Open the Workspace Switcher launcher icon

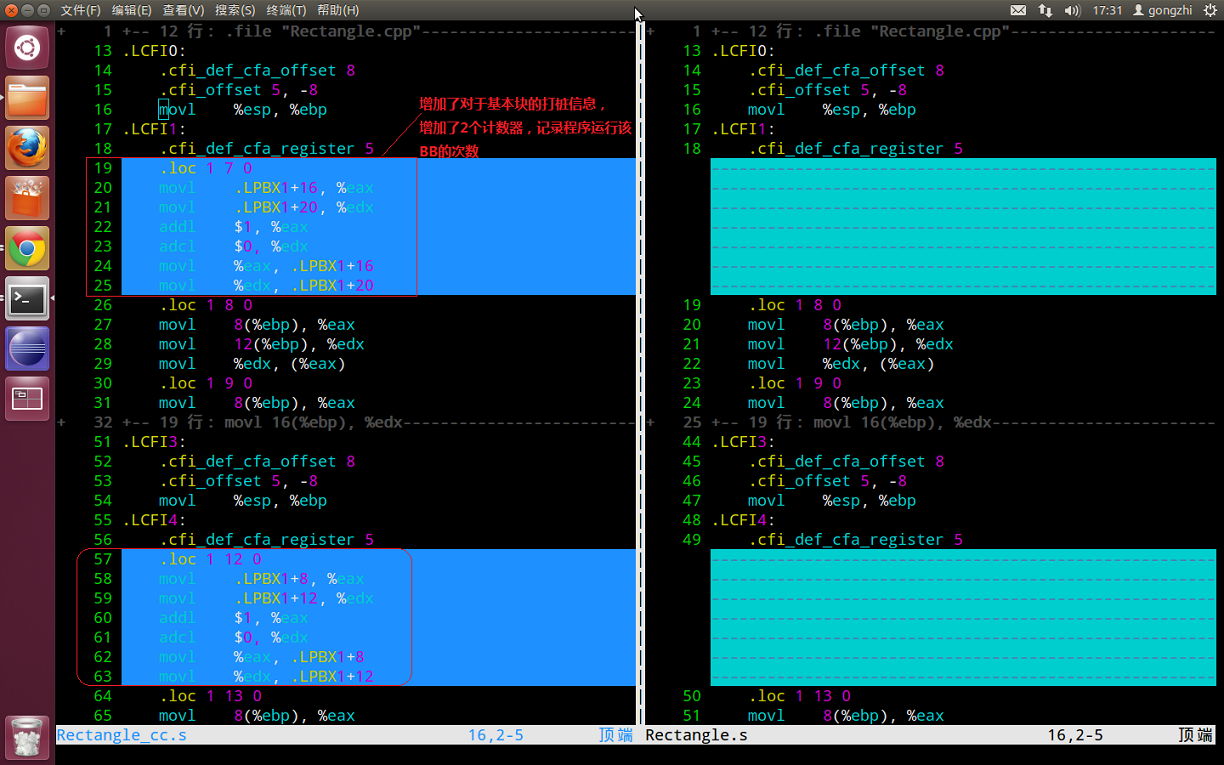[x=27, y=398]
